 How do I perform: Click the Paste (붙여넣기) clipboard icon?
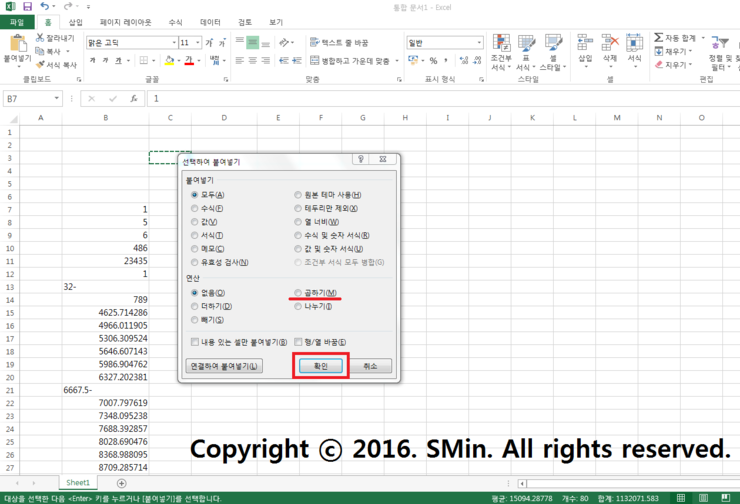(x=18, y=43)
